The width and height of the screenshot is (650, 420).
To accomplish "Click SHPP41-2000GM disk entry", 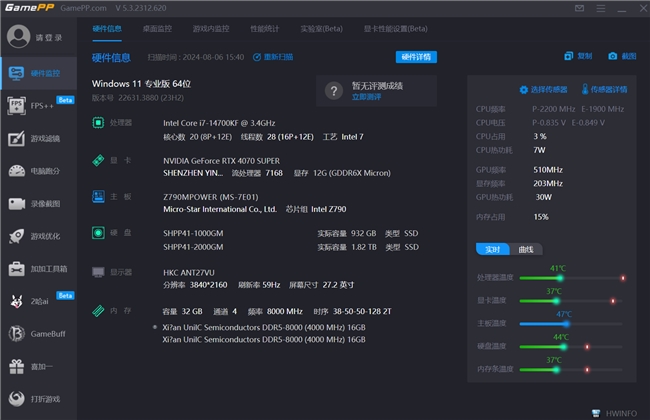I will tap(193, 247).
